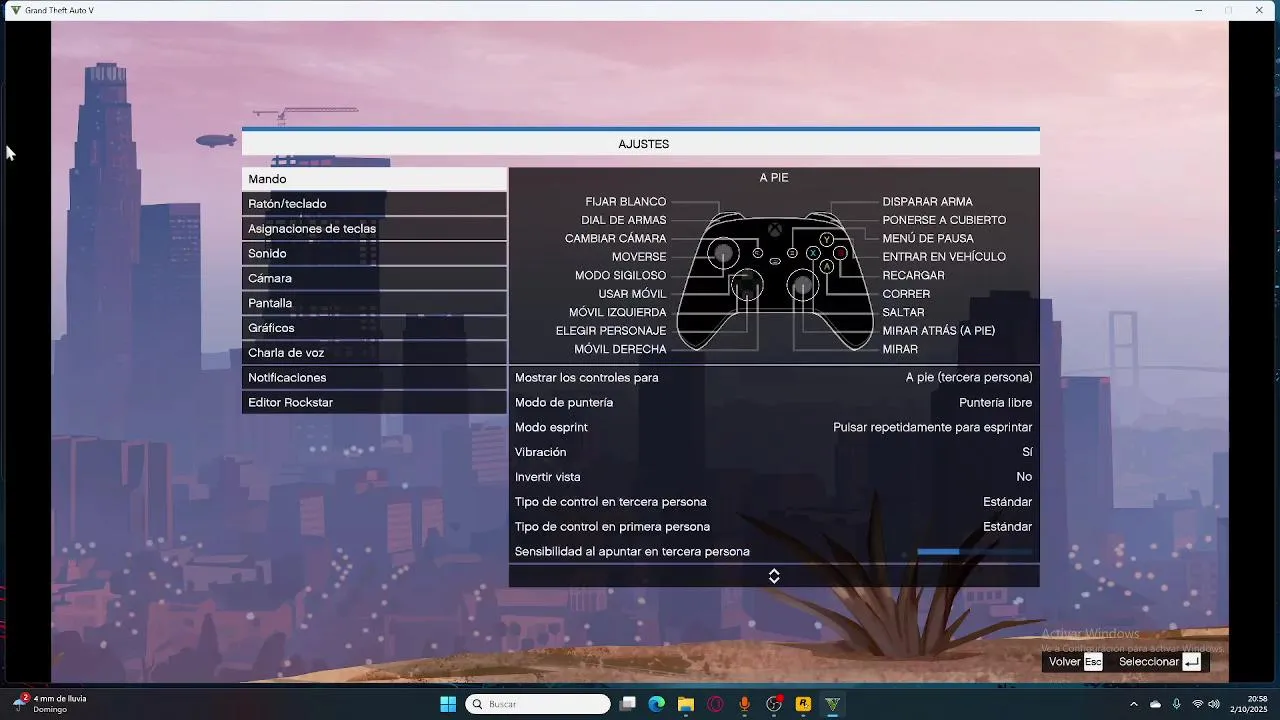Viewport: 1280px width, 720px height.
Task: Click the taskbar Buscar search box
Action: point(538,704)
